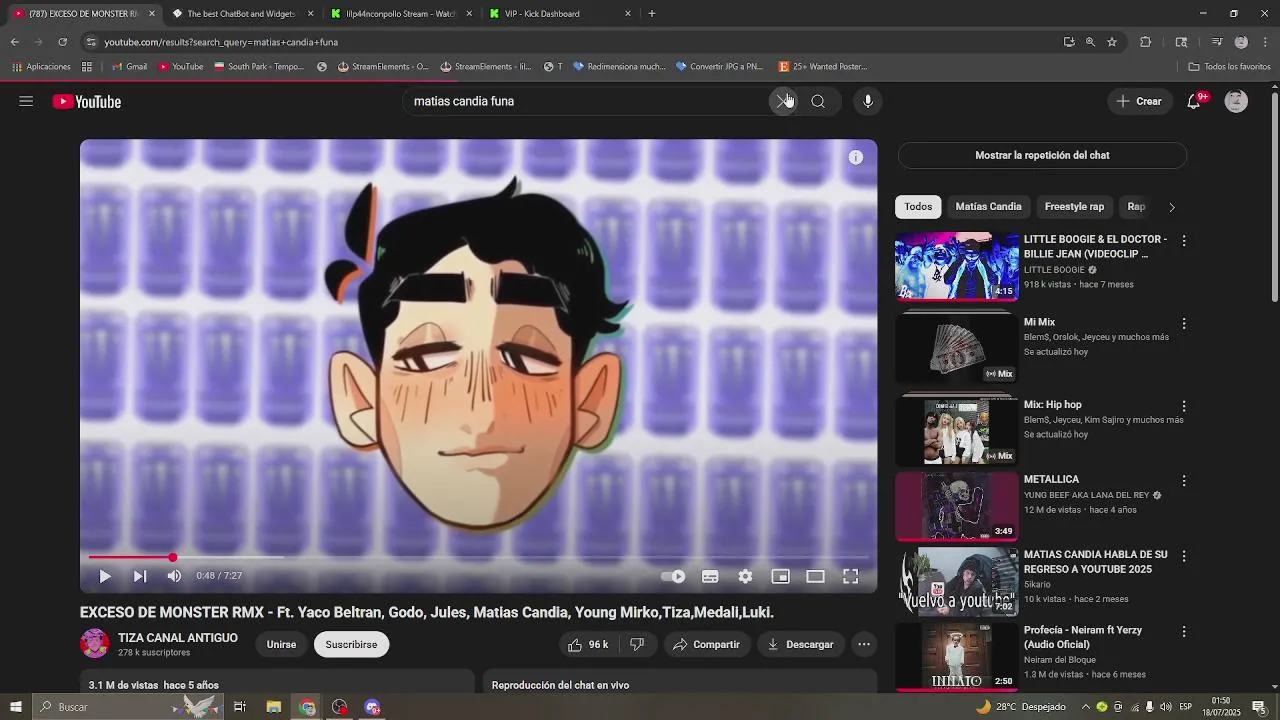This screenshot has height=720, width=1280.
Task: Open a new browser tab
Action: pyautogui.click(x=652, y=14)
